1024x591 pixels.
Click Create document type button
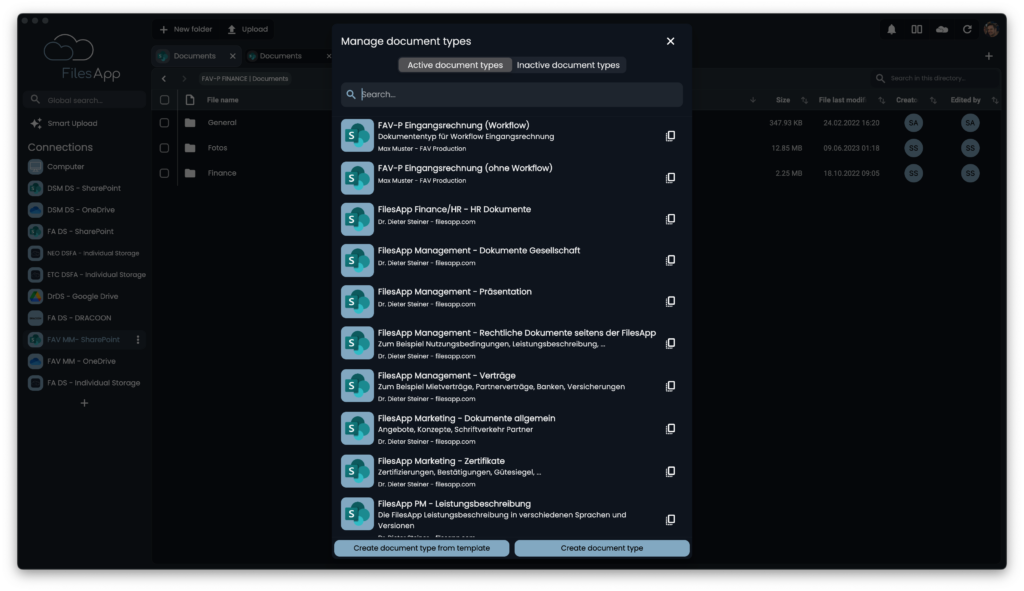click(x=601, y=548)
